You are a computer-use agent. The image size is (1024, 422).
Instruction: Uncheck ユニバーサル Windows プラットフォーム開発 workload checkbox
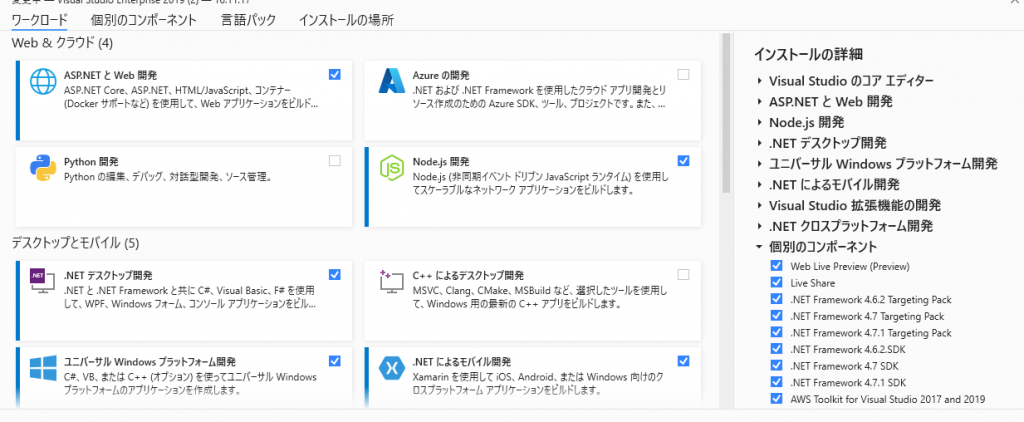[335, 361]
